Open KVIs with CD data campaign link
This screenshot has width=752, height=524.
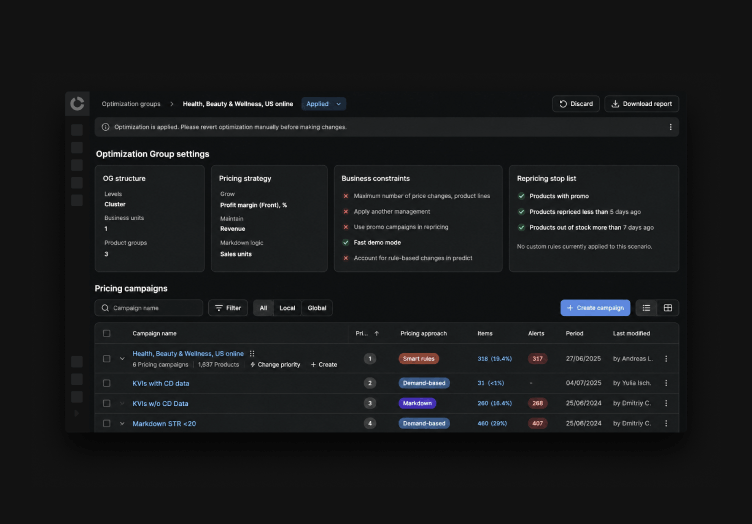point(161,384)
